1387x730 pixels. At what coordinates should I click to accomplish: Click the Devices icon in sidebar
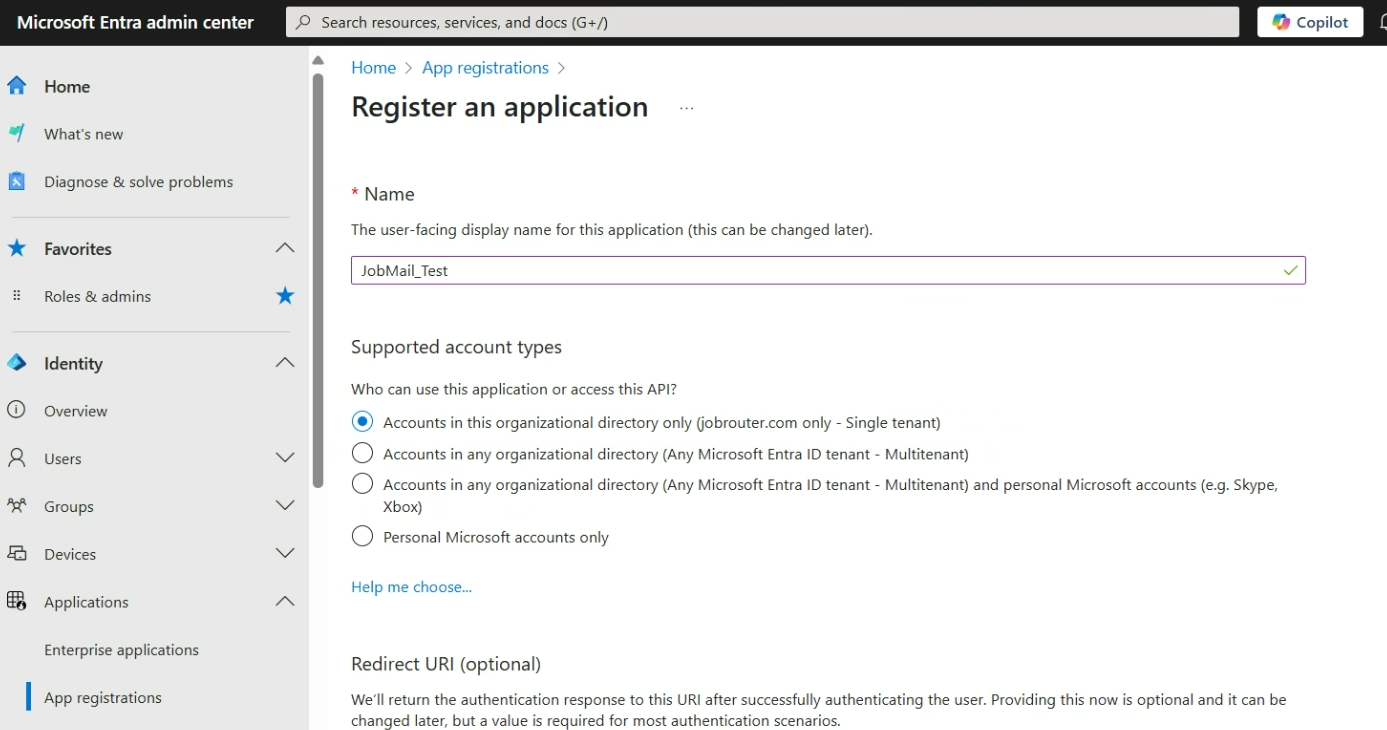17,553
